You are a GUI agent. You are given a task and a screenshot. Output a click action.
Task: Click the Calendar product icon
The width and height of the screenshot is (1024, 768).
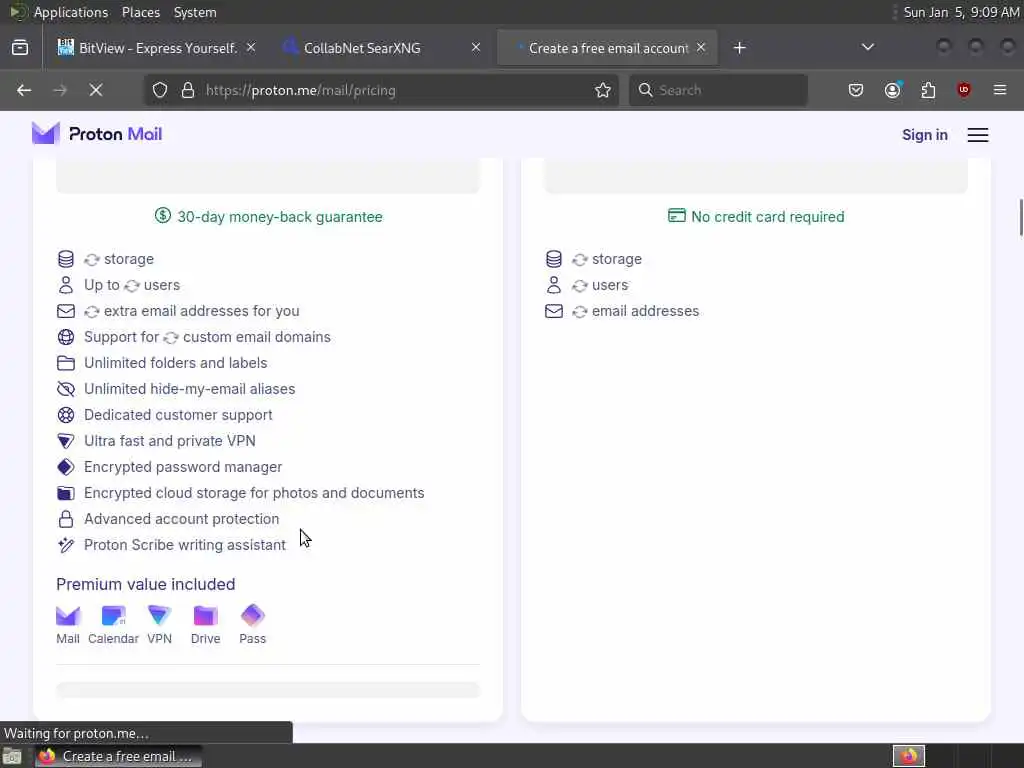tap(114, 624)
